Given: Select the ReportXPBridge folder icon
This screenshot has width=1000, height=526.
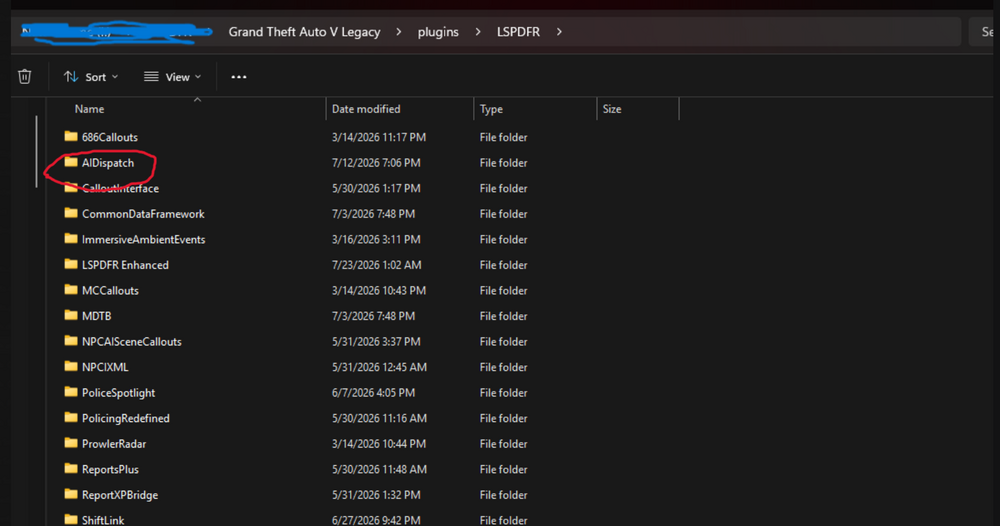Looking at the screenshot, I should tap(71, 493).
